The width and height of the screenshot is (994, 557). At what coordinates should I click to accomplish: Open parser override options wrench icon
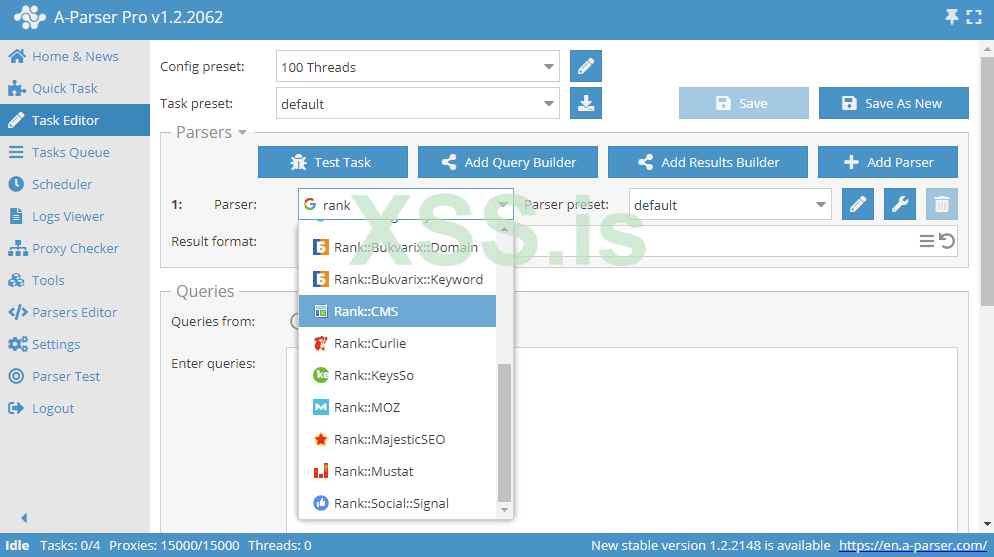click(900, 204)
